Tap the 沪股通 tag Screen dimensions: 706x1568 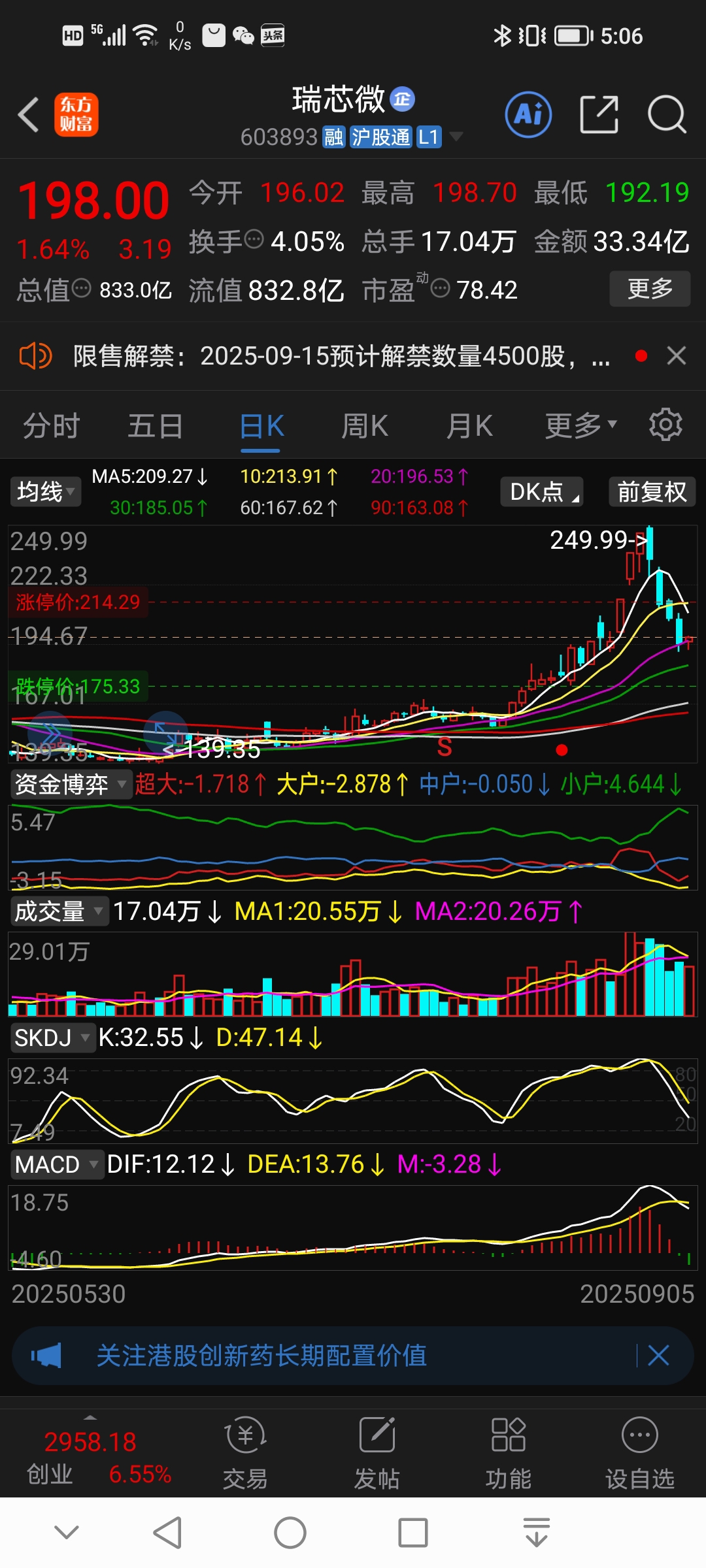pyautogui.click(x=381, y=138)
